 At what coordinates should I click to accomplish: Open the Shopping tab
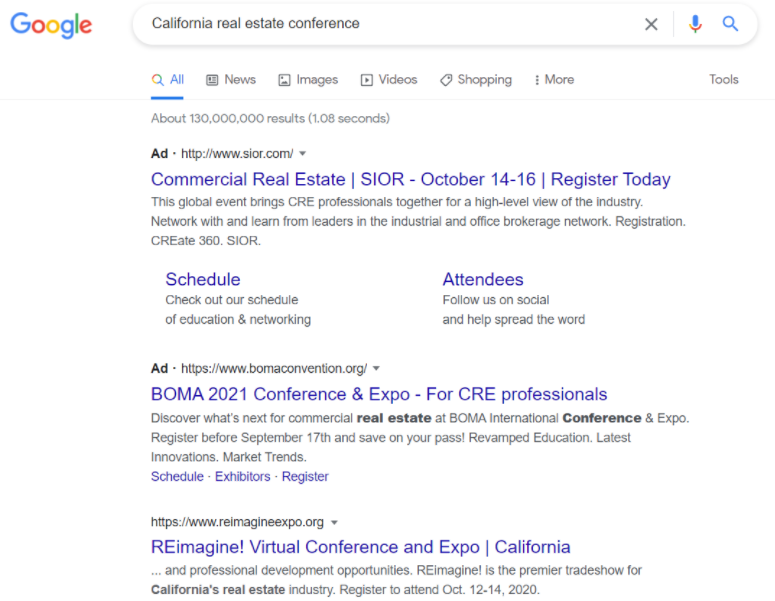[x=476, y=80]
